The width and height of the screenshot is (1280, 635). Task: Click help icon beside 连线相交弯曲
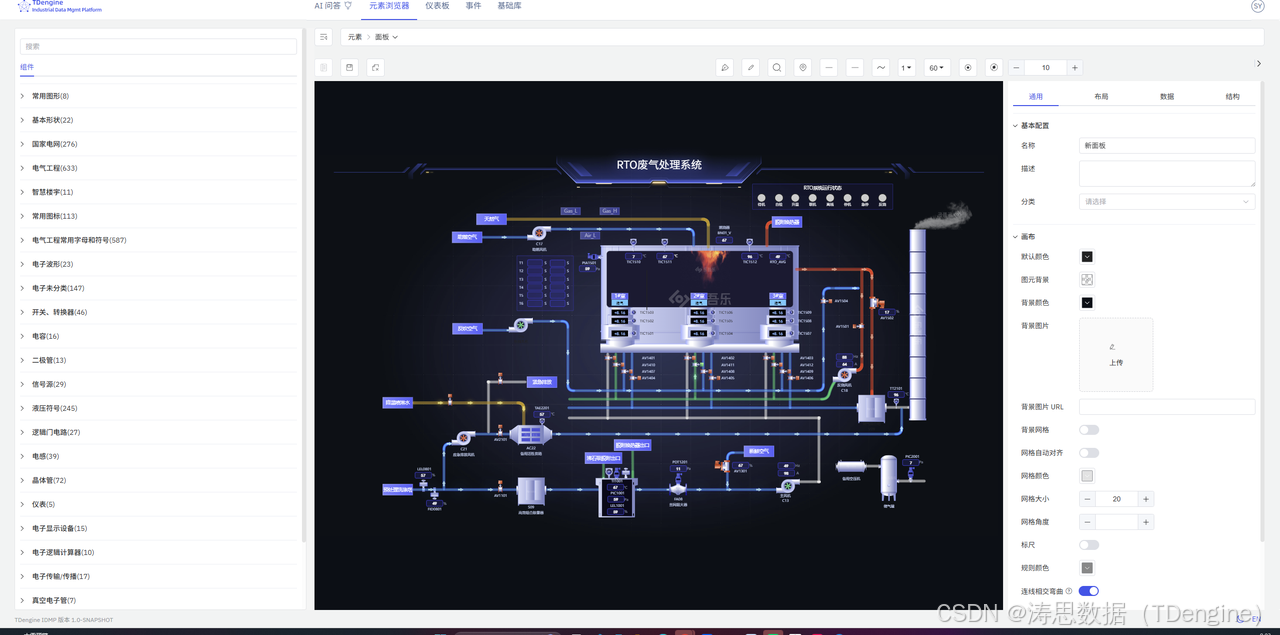[x=1069, y=592]
